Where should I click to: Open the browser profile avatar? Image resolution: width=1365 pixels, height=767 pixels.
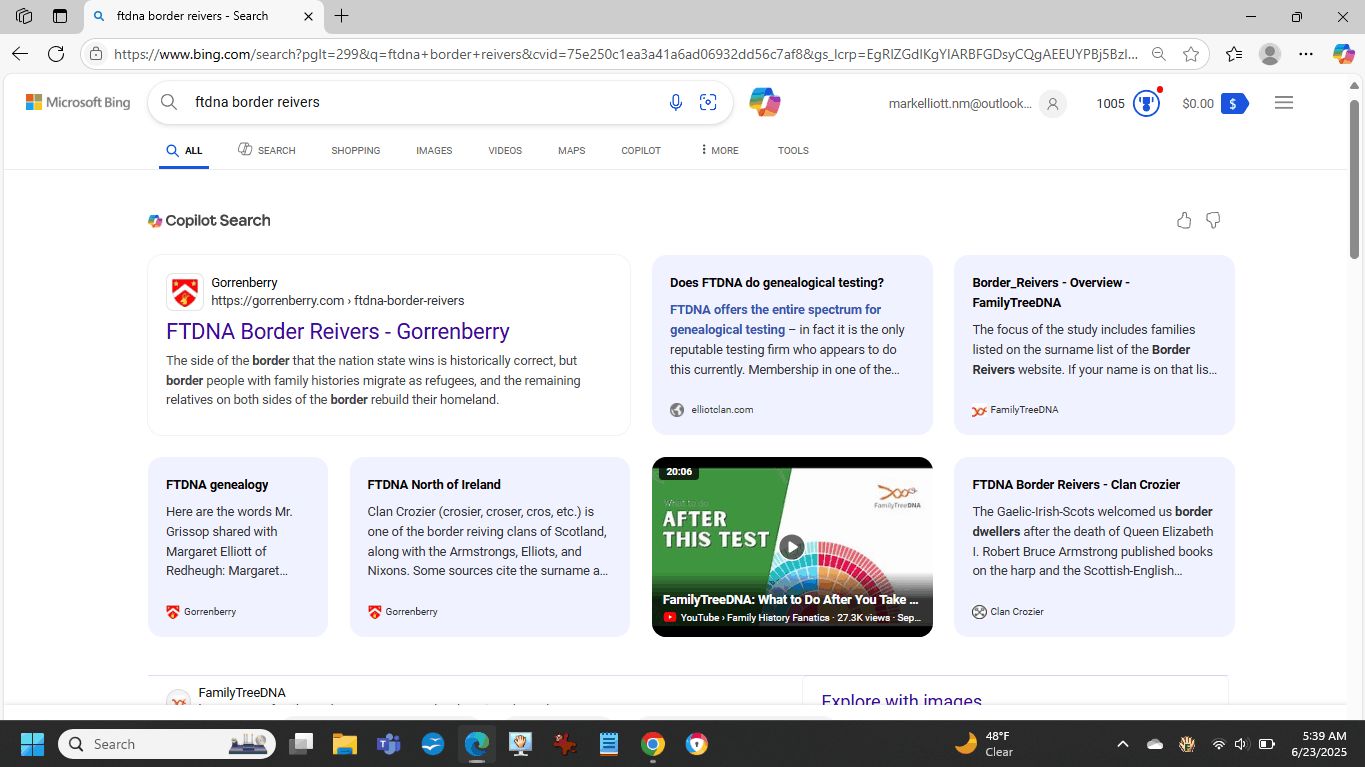(x=1270, y=54)
